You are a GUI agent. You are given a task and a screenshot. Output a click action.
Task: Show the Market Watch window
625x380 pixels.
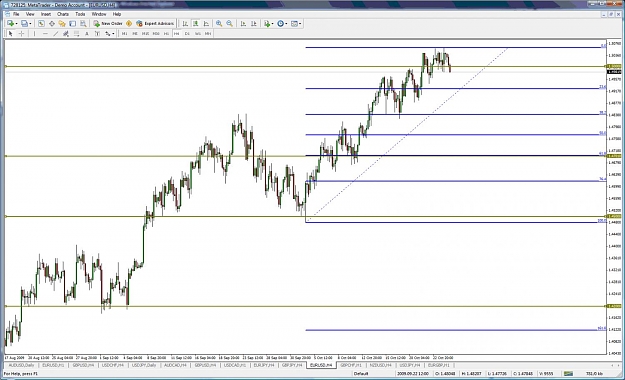click(x=41, y=24)
